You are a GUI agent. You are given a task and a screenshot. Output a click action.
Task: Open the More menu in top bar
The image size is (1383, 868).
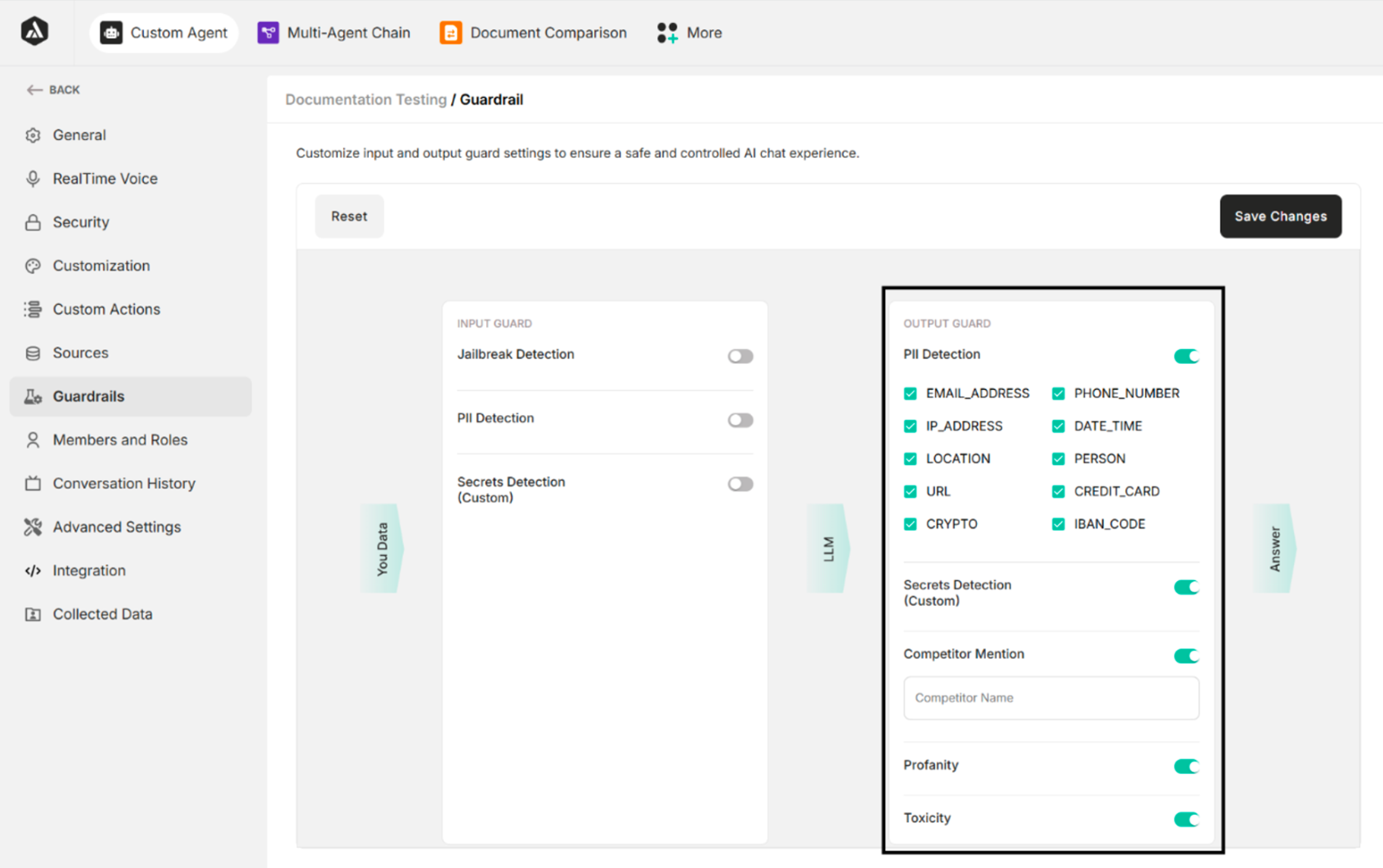(x=689, y=33)
